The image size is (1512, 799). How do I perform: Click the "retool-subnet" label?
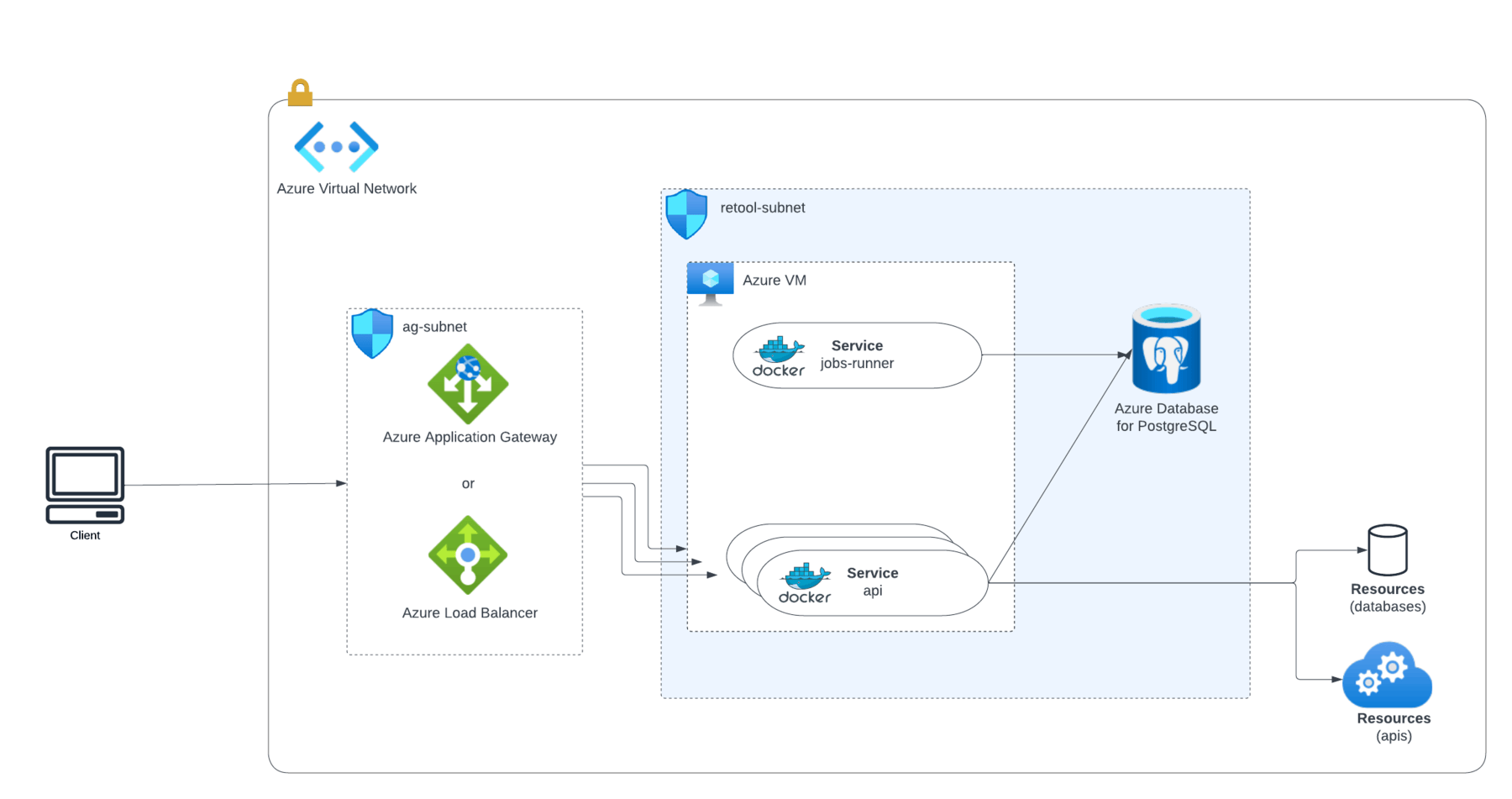tap(763, 208)
